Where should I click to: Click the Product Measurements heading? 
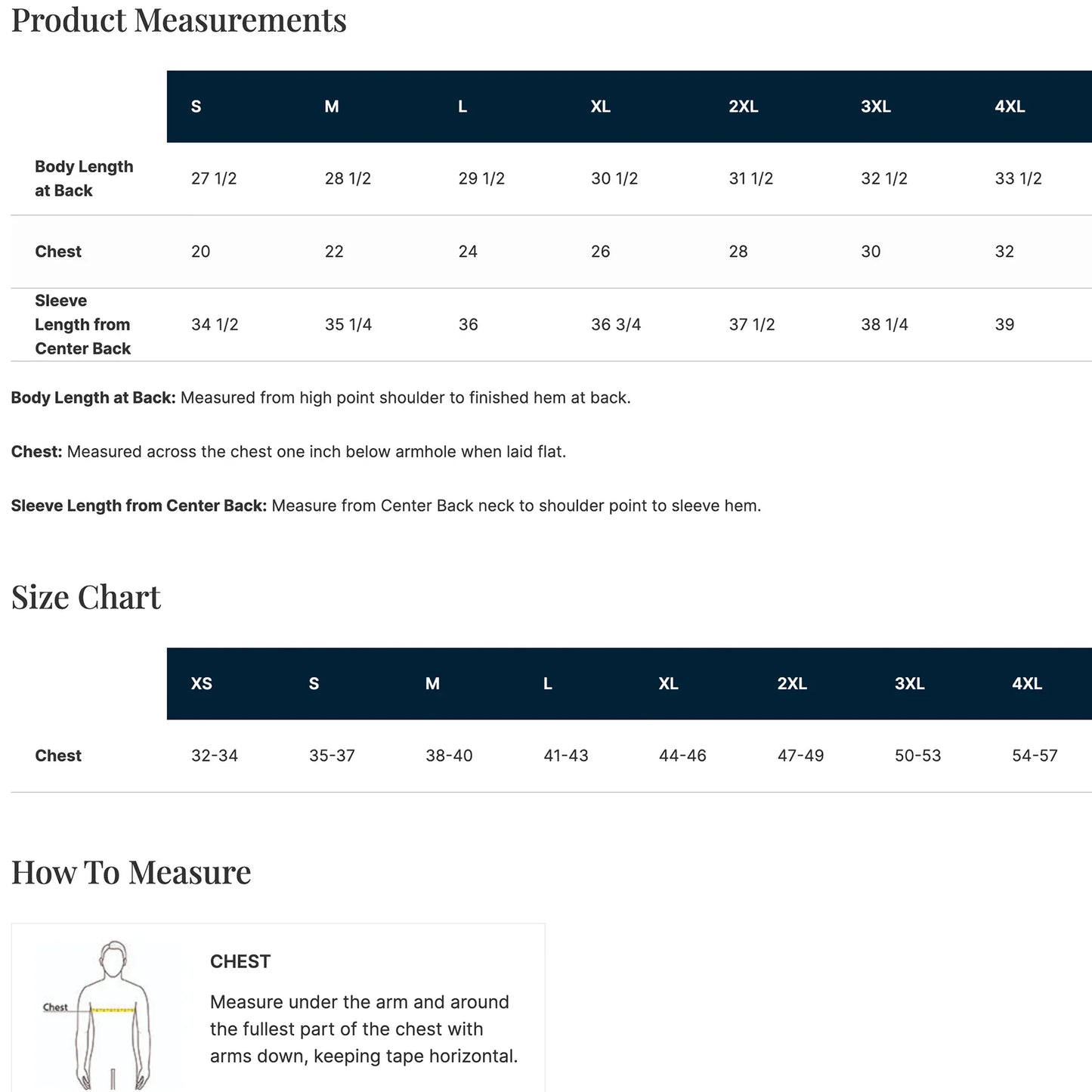(179, 20)
